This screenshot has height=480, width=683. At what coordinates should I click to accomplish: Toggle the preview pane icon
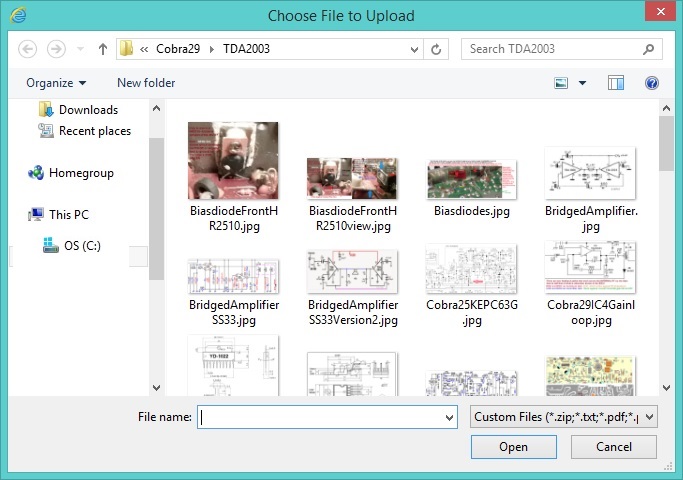pyautogui.click(x=616, y=83)
